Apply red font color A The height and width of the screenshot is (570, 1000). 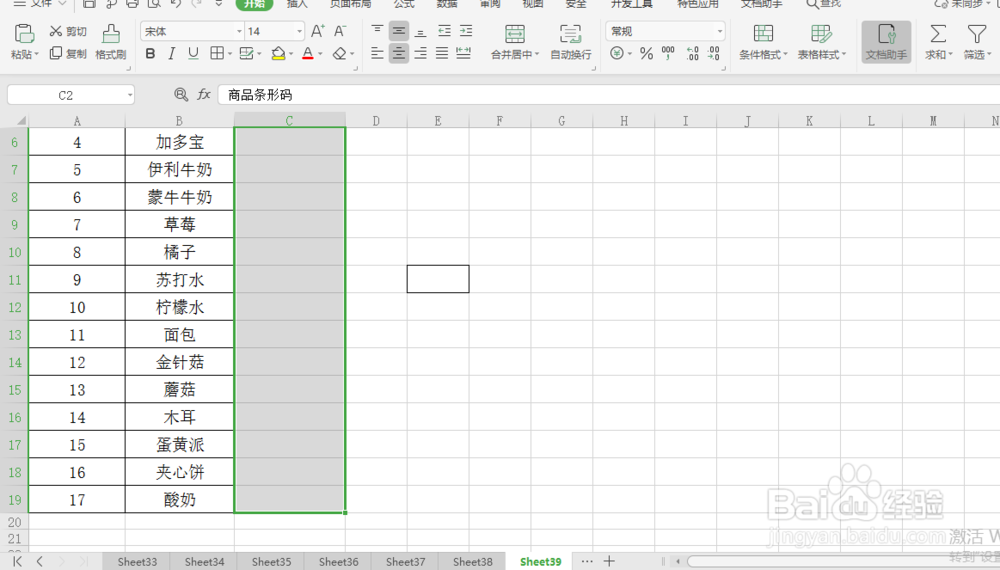click(308, 54)
